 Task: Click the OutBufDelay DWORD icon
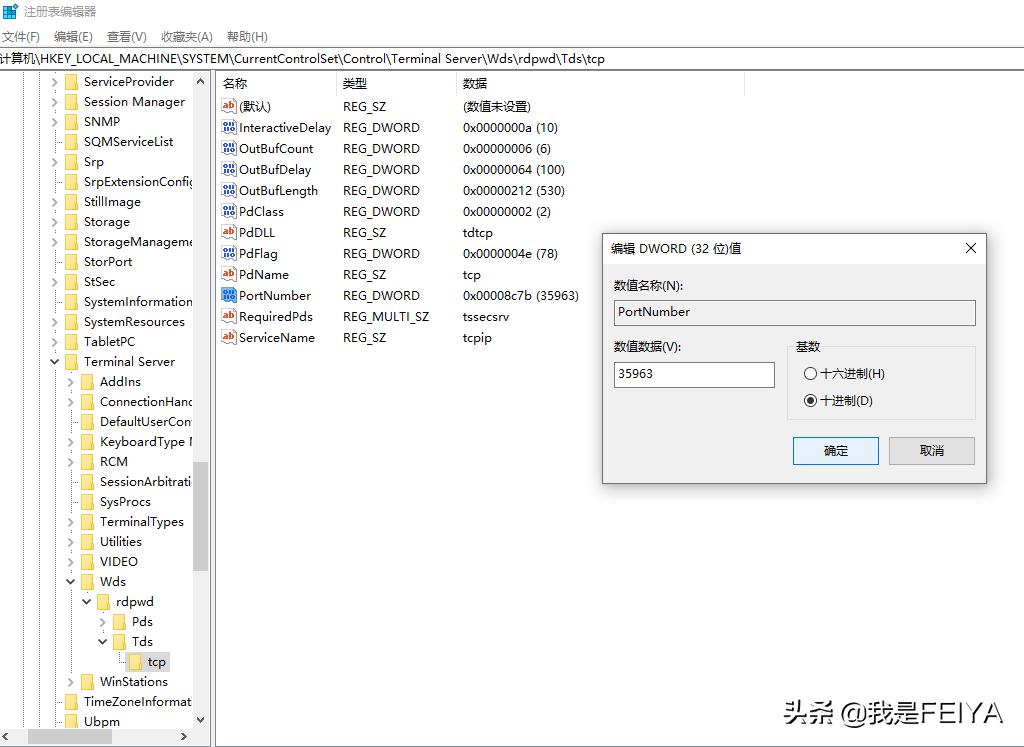tap(229, 168)
